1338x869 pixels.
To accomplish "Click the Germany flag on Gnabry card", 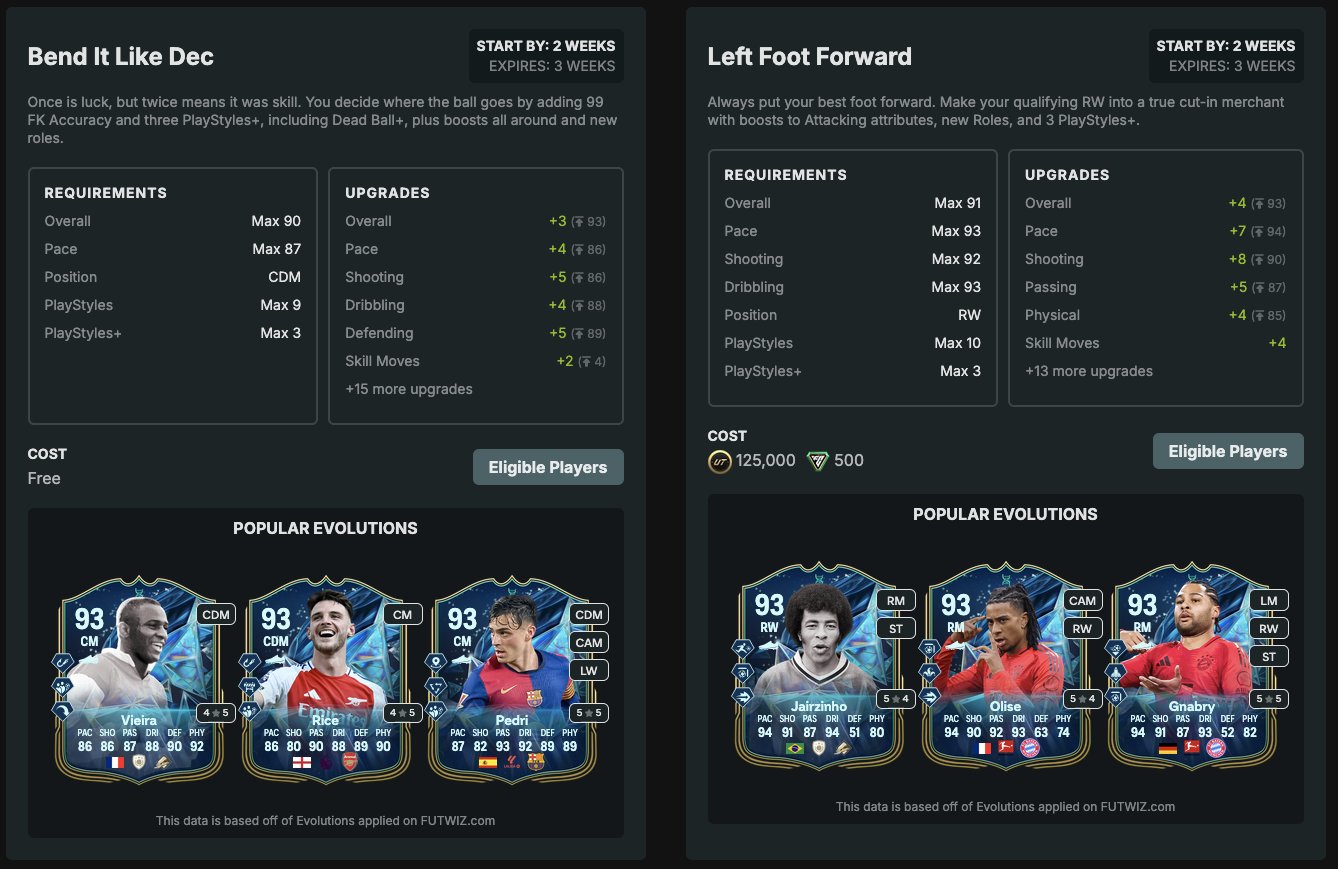I will [x=1168, y=748].
